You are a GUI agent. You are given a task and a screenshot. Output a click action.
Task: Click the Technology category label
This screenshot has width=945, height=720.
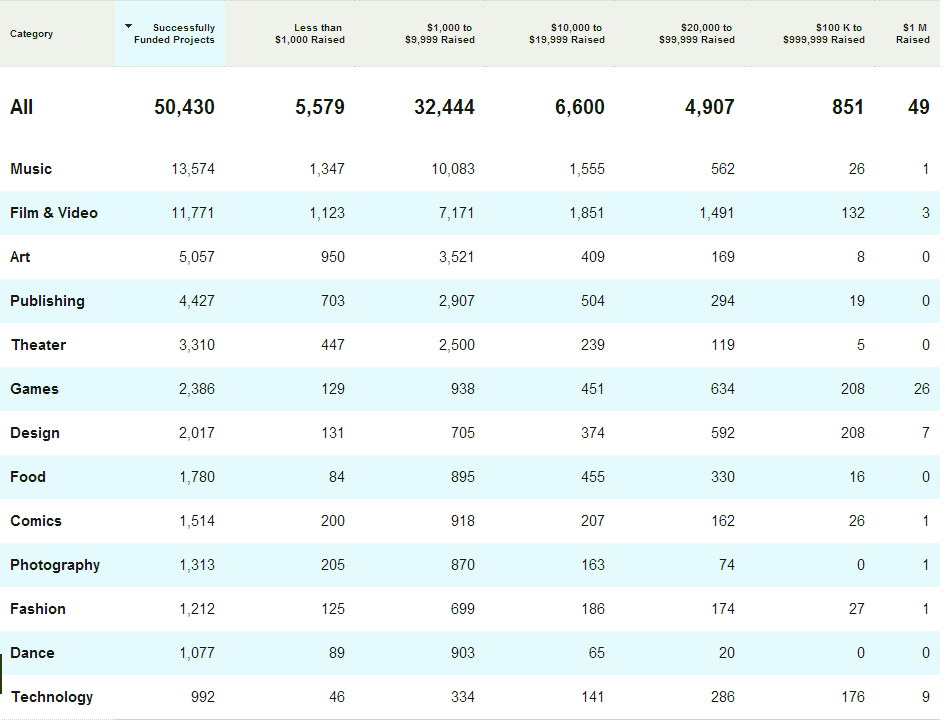52,697
